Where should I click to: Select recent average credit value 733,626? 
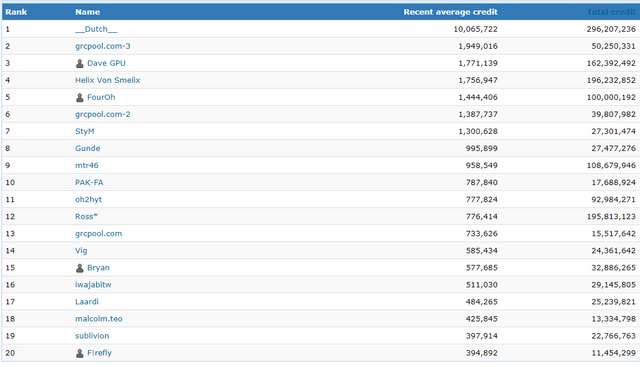[482, 234]
